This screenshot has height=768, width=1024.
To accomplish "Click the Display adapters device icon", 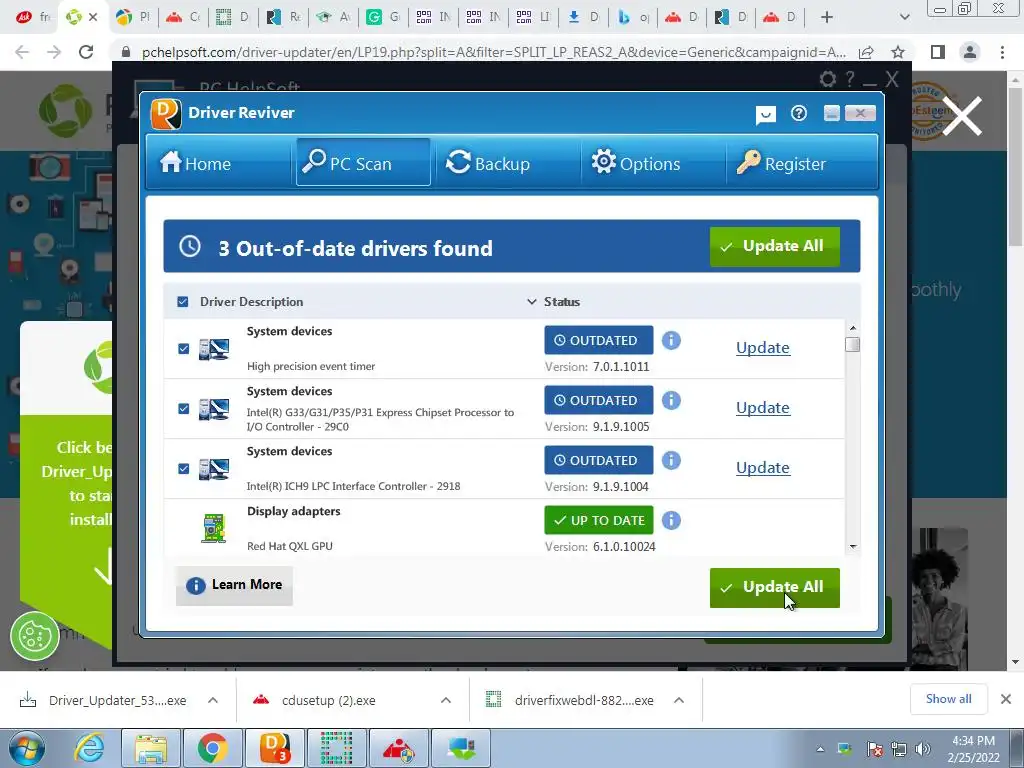I will point(214,528).
